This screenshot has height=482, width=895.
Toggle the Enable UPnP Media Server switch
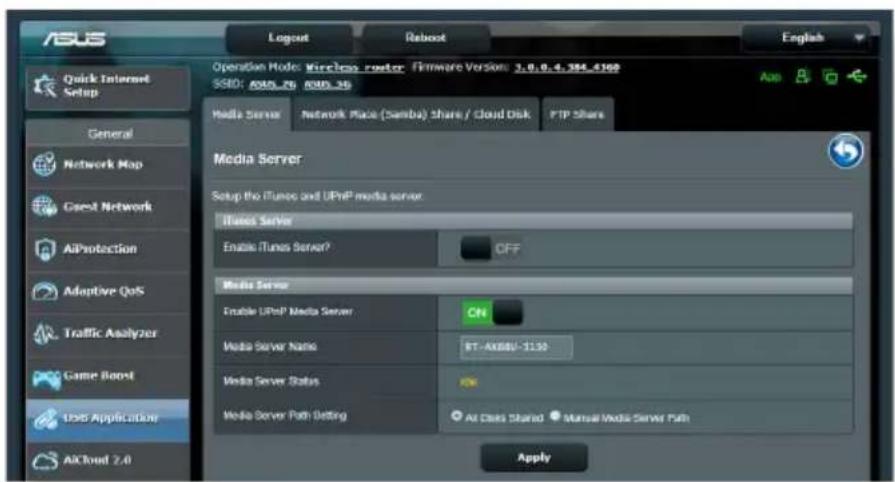coord(492,312)
